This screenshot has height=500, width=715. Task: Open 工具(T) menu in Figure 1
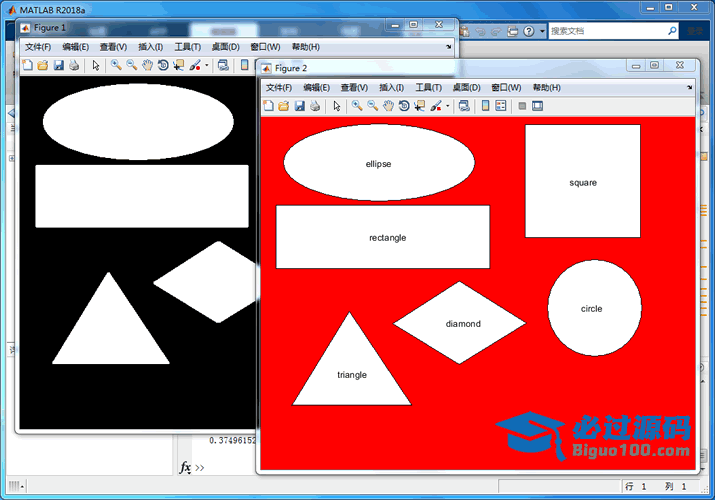click(x=187, y=47)
